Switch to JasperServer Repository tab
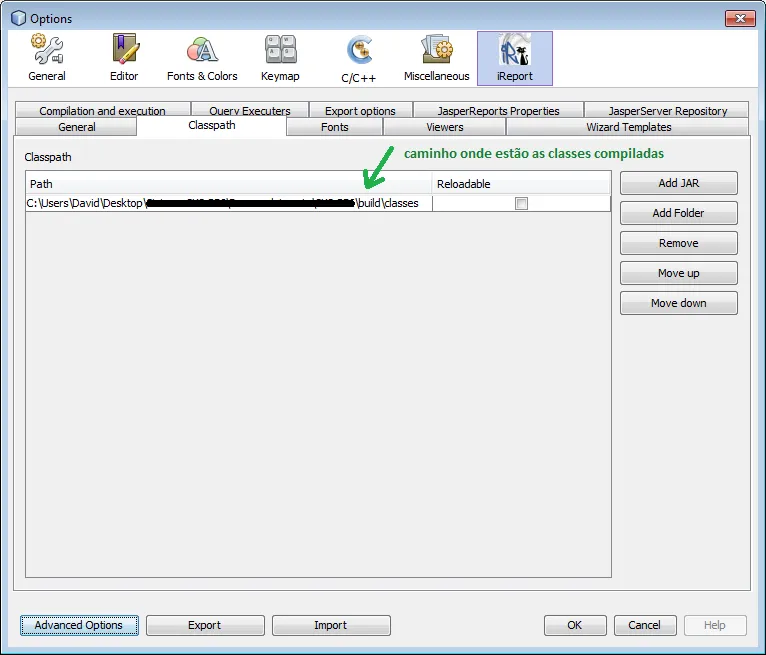The width and height of the screenshot is (766, 655). (667, 110)
